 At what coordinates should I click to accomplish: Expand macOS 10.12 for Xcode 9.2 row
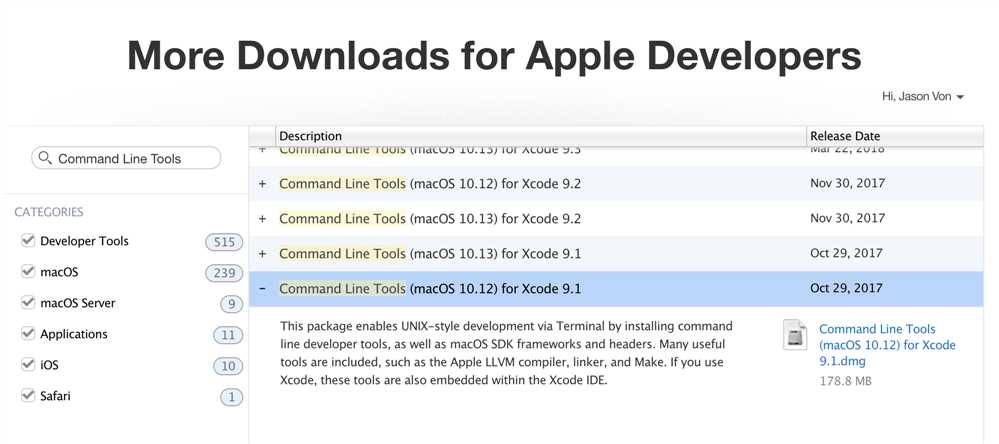click(262, 184)
